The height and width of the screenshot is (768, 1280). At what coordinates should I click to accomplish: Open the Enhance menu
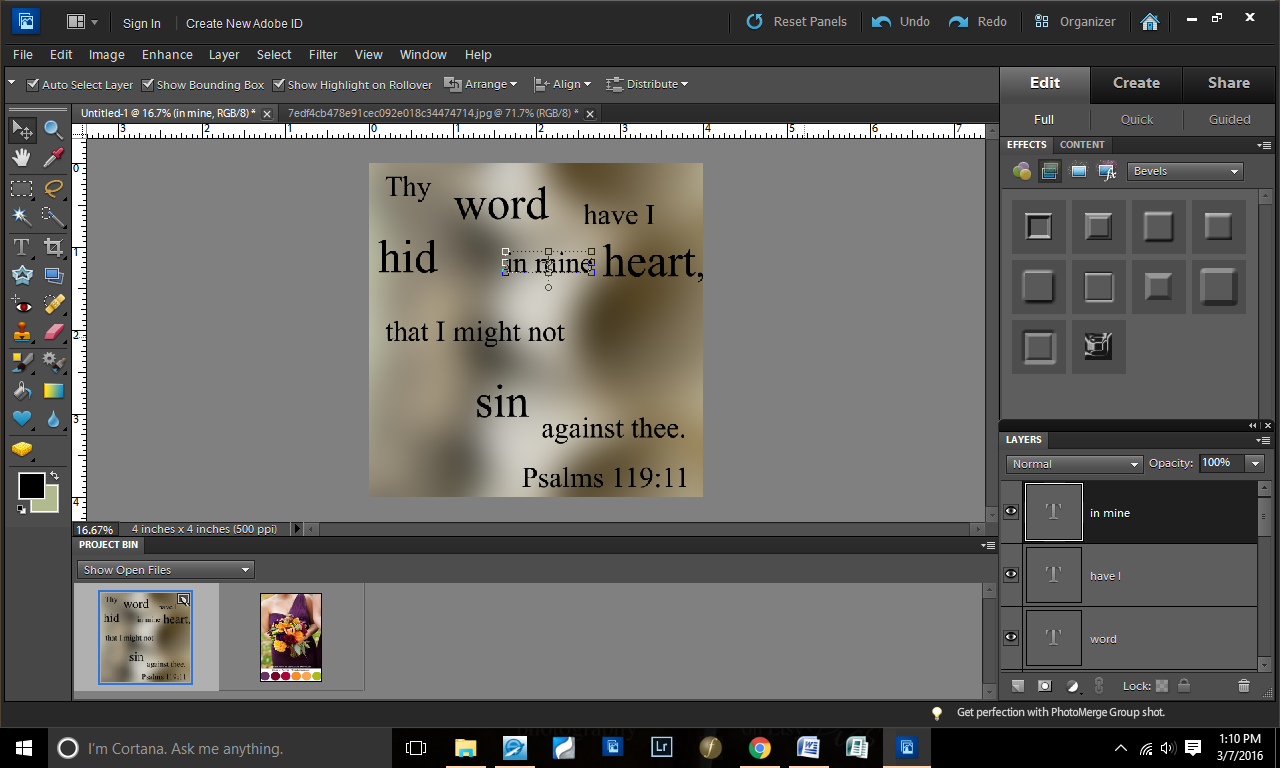167,55
